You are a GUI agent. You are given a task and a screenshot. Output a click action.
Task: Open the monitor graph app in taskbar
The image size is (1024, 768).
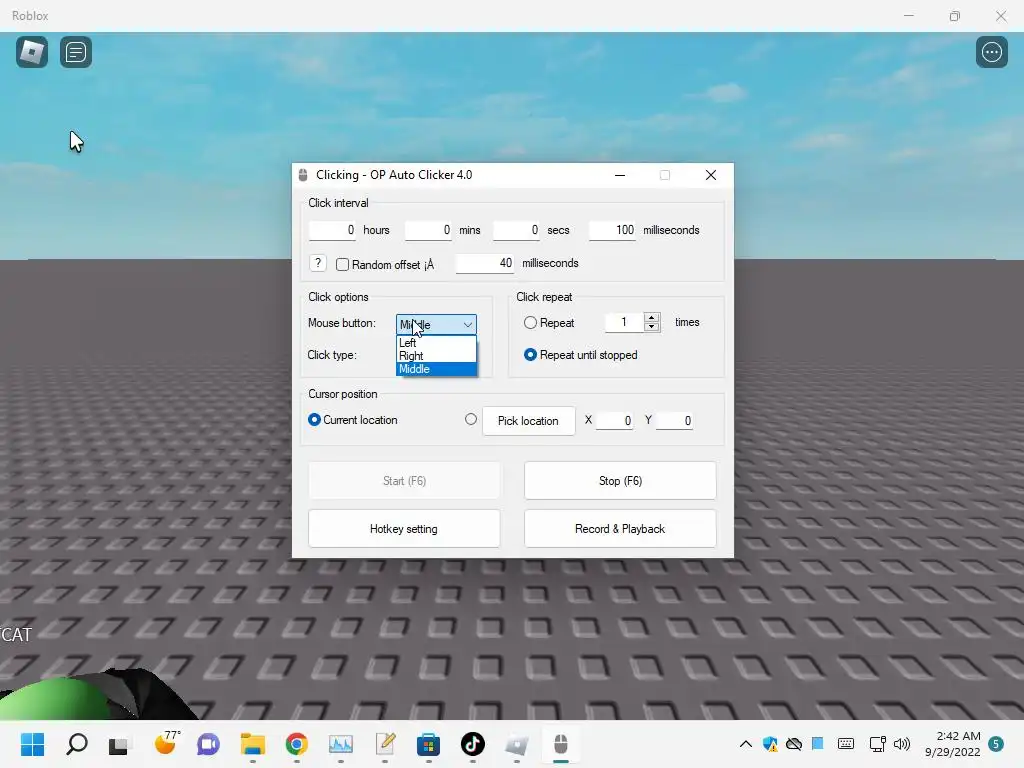pos(340,744)
